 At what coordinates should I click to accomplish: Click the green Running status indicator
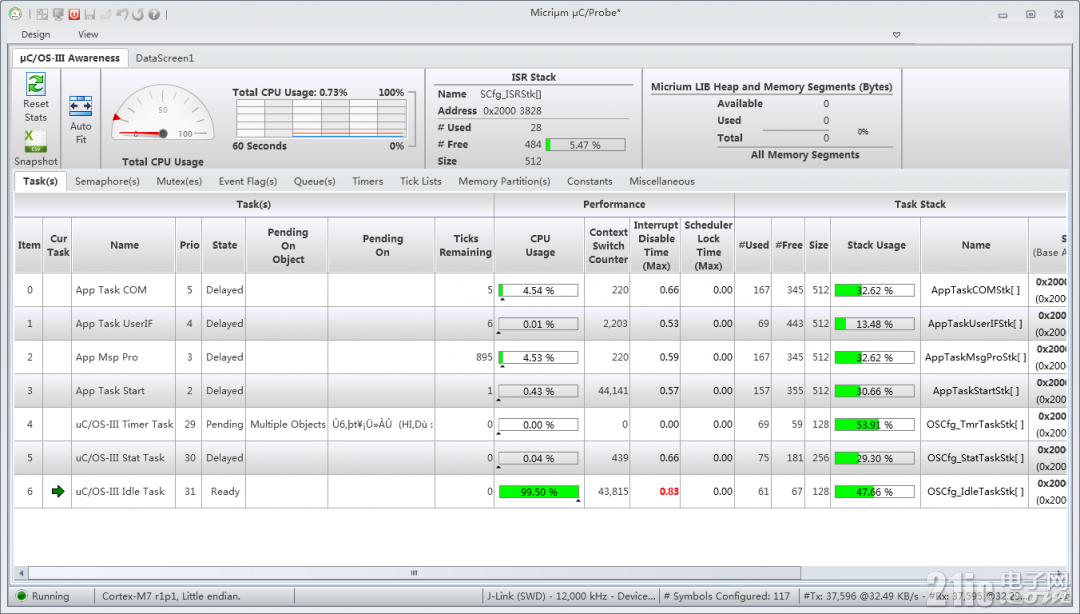tap(21, 596)
